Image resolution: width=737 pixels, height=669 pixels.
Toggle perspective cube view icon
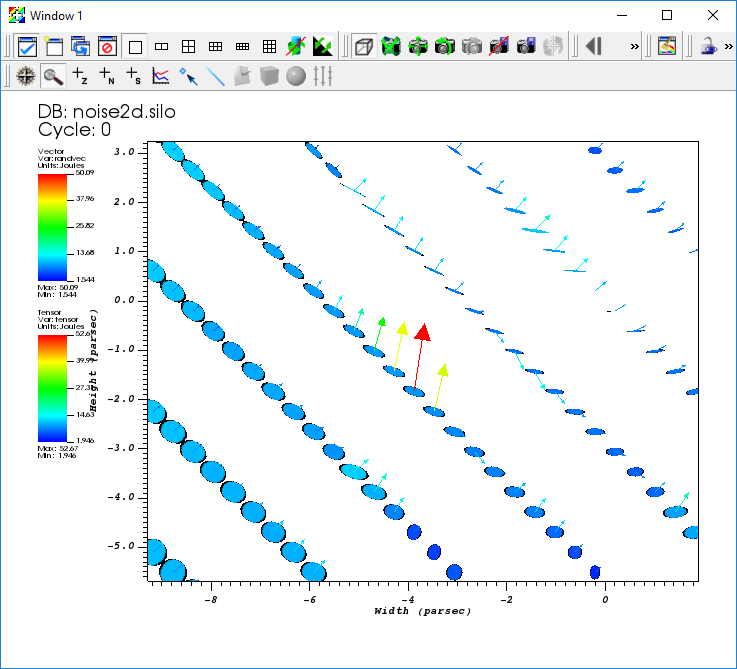(x=364, y=47)
